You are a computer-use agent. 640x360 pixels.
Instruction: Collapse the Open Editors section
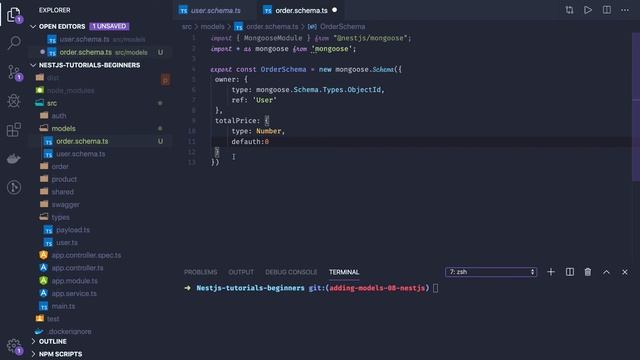[x=33, y=27]
